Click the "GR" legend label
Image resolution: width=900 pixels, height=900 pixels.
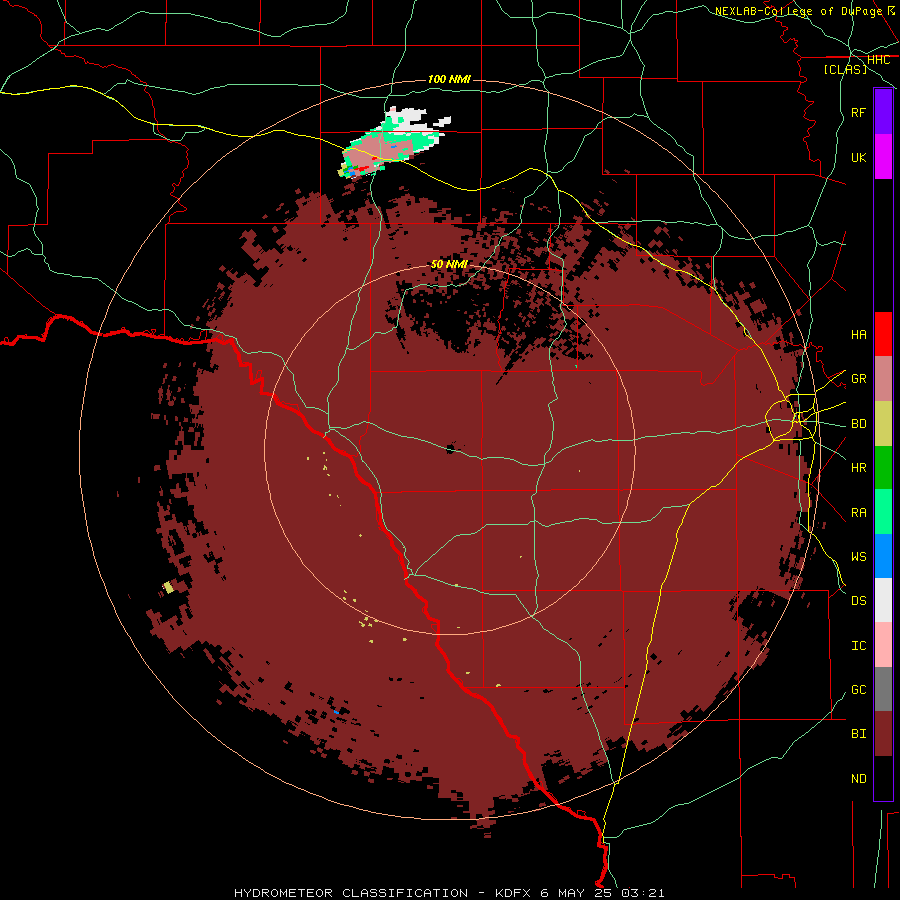coord(858,379)
